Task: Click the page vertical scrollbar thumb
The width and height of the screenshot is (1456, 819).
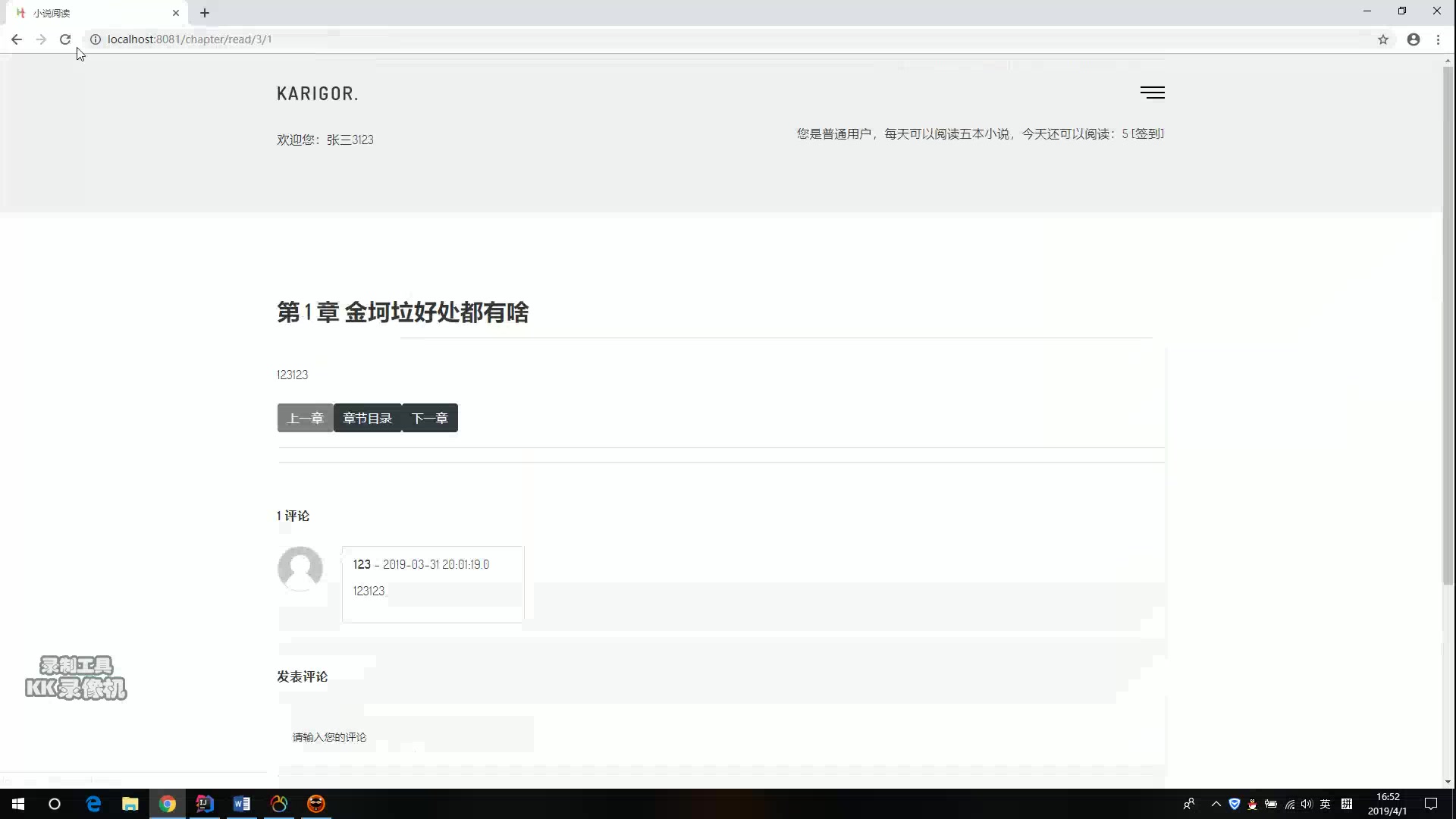Action: [x=1448, y=326]
